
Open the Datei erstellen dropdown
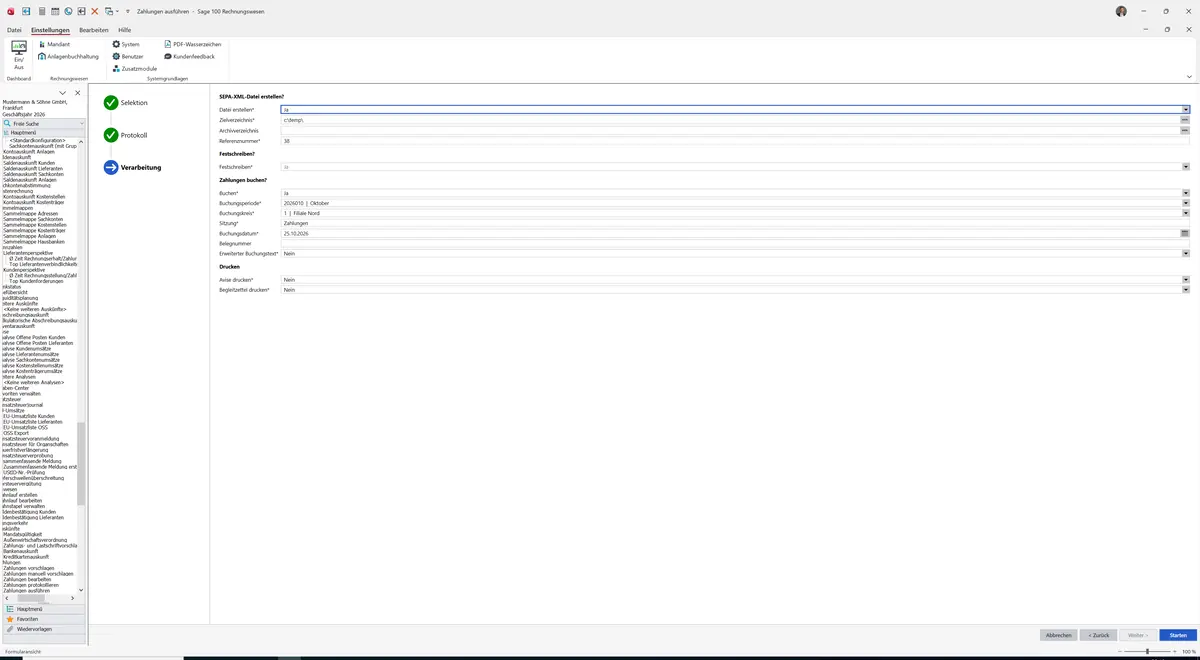tap(1186, 109)
